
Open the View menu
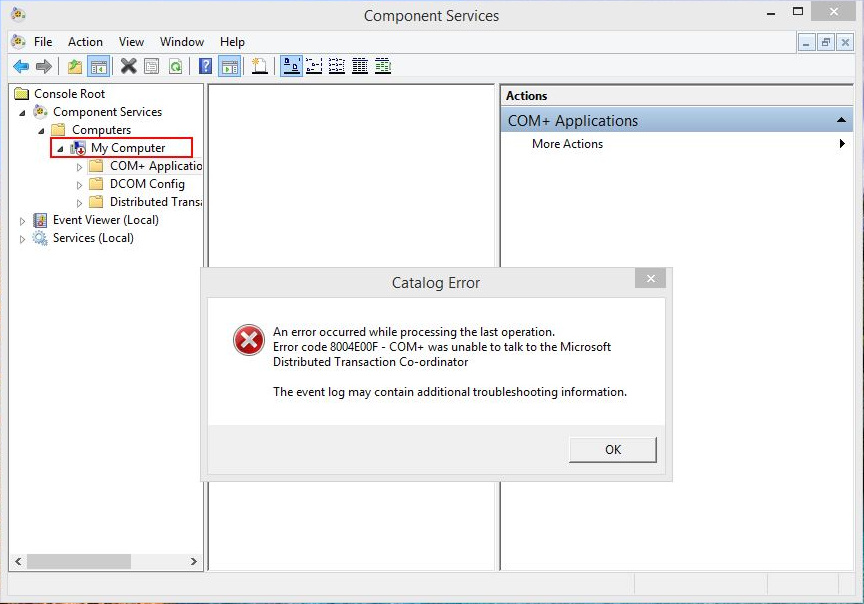coord(131,42)
